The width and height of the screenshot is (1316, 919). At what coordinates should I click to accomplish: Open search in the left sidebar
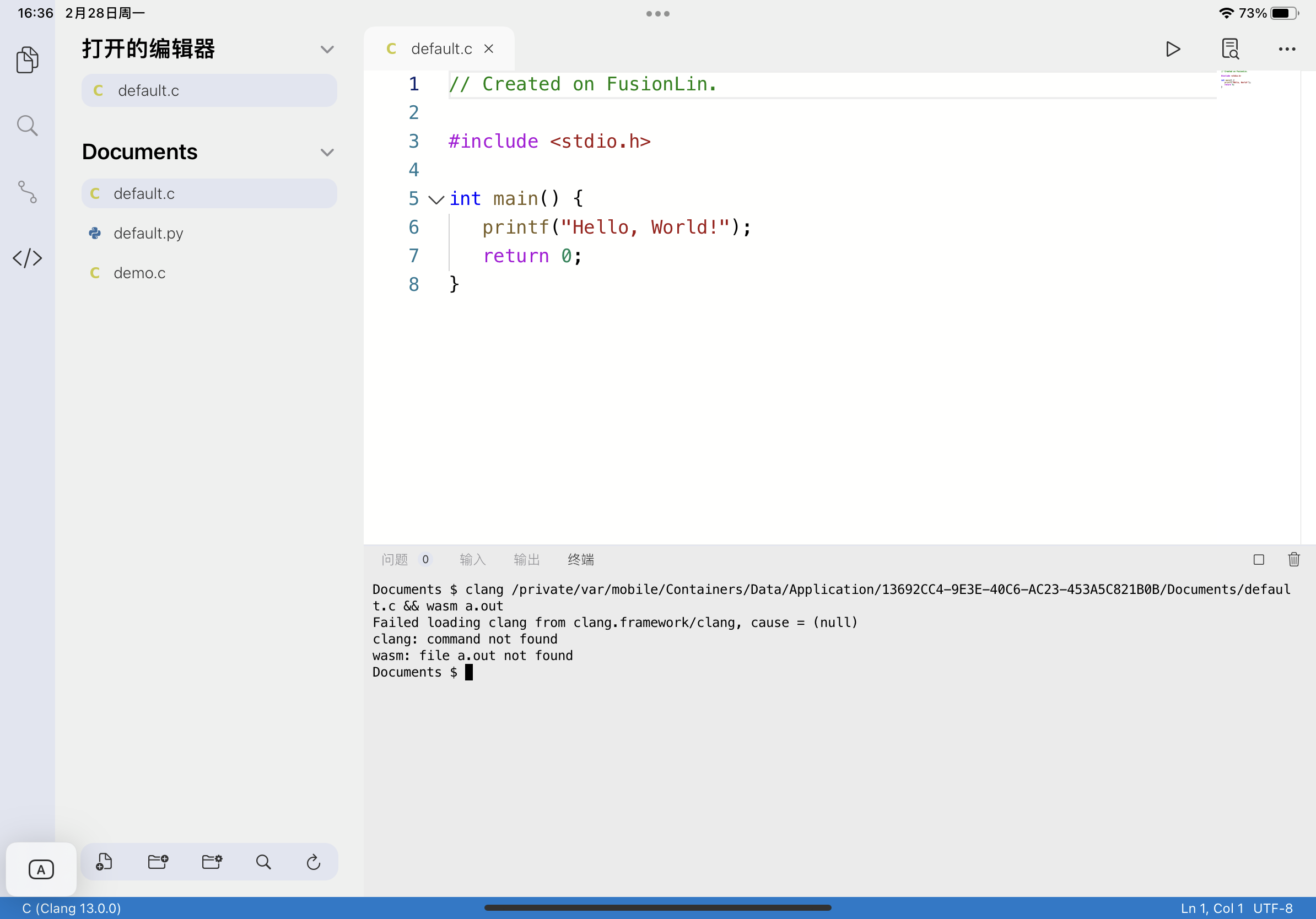28,126
